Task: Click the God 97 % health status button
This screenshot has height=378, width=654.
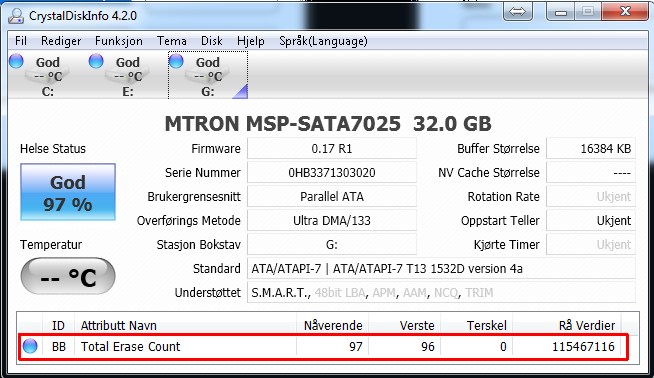Action: tap(68, 192)
